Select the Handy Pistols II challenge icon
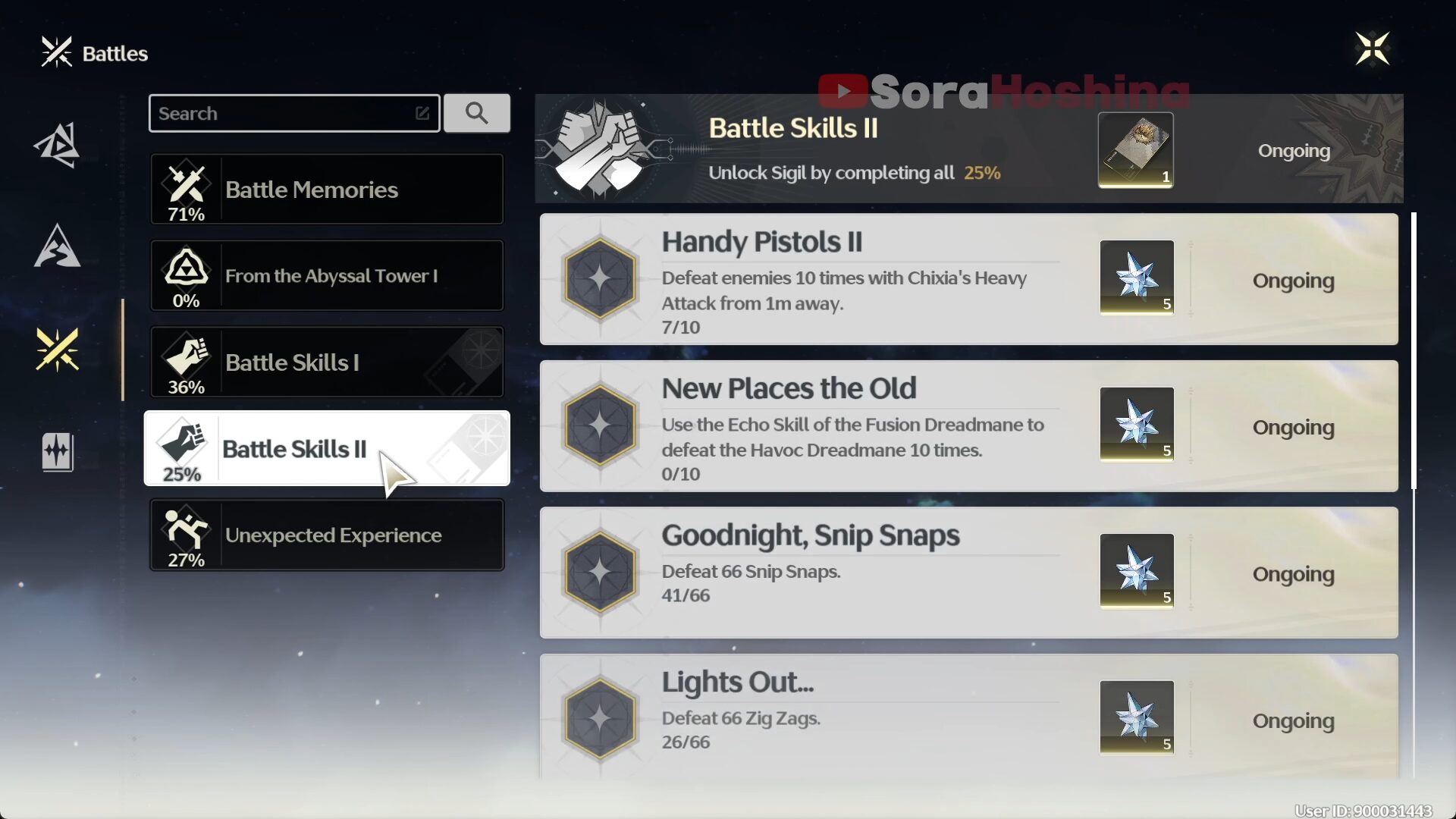This screenshot has width=1456, height=819. tap(601, 279)
